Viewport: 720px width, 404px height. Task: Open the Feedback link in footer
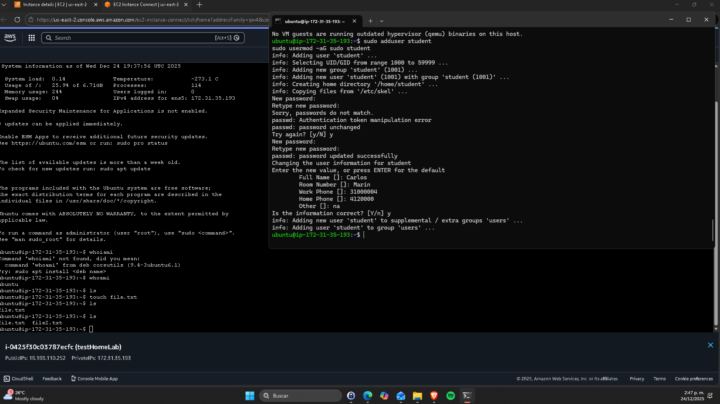(52, 379)
